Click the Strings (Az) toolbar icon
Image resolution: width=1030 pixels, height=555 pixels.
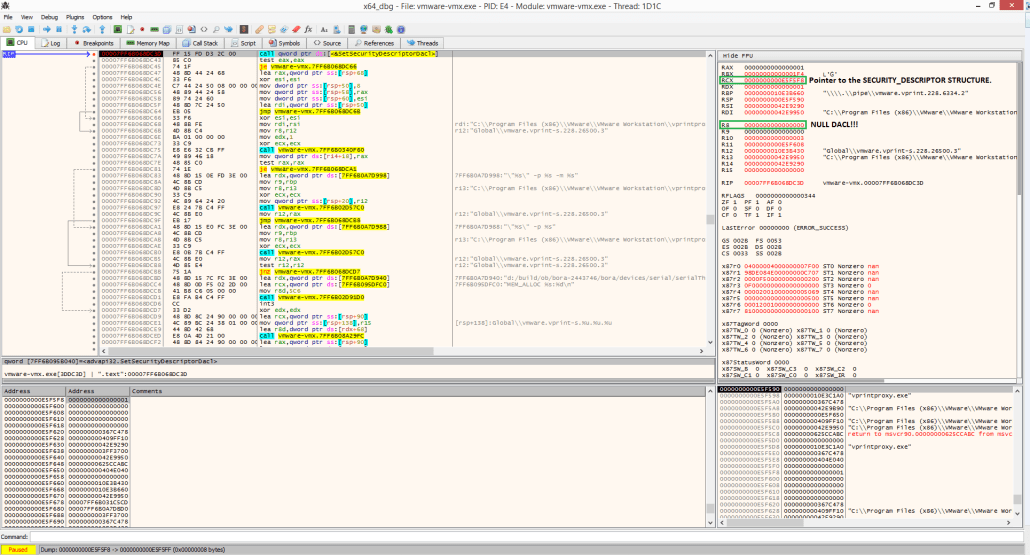[324, 29]
